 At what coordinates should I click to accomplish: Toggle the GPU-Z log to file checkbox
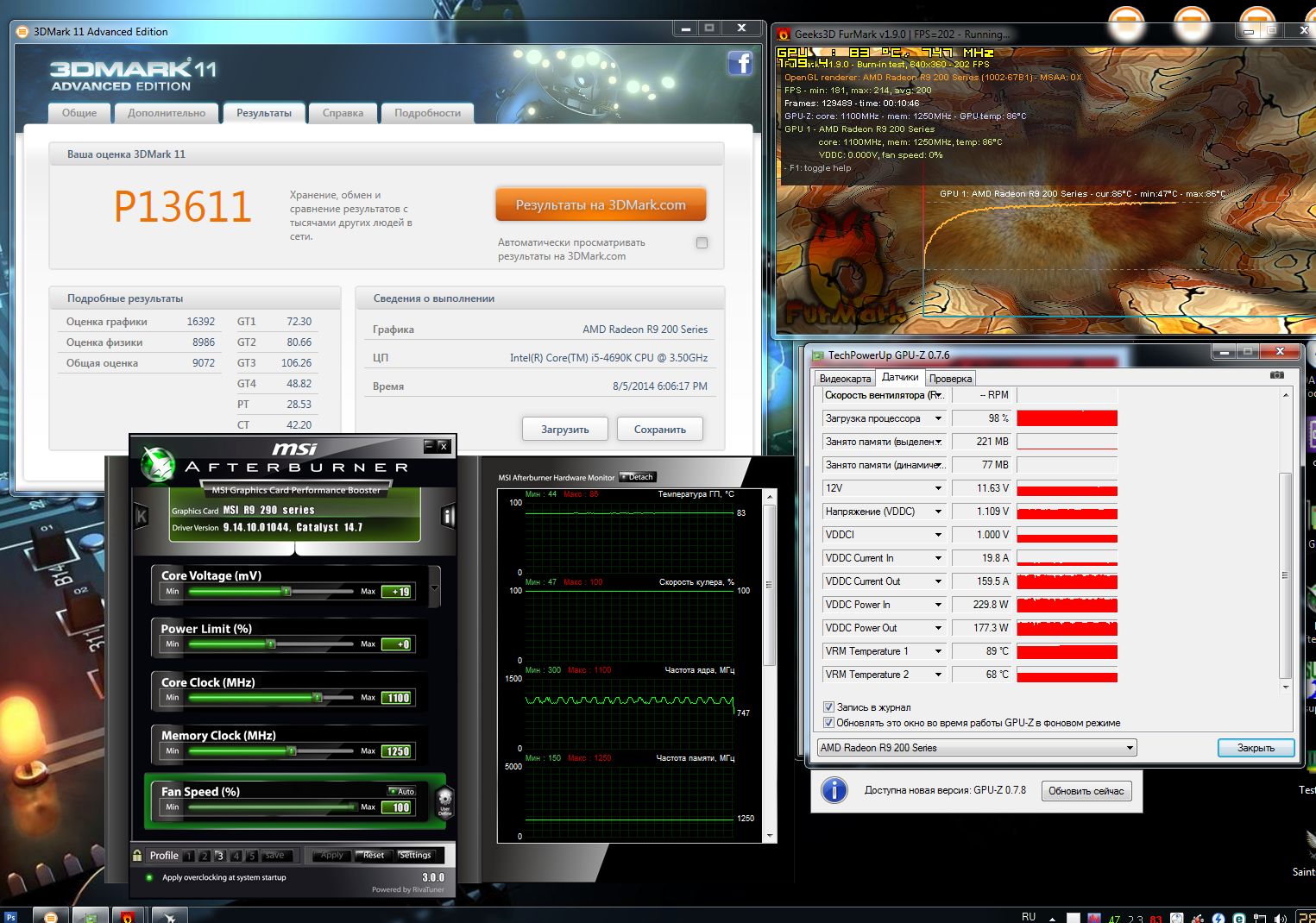(x=828, y=707)
